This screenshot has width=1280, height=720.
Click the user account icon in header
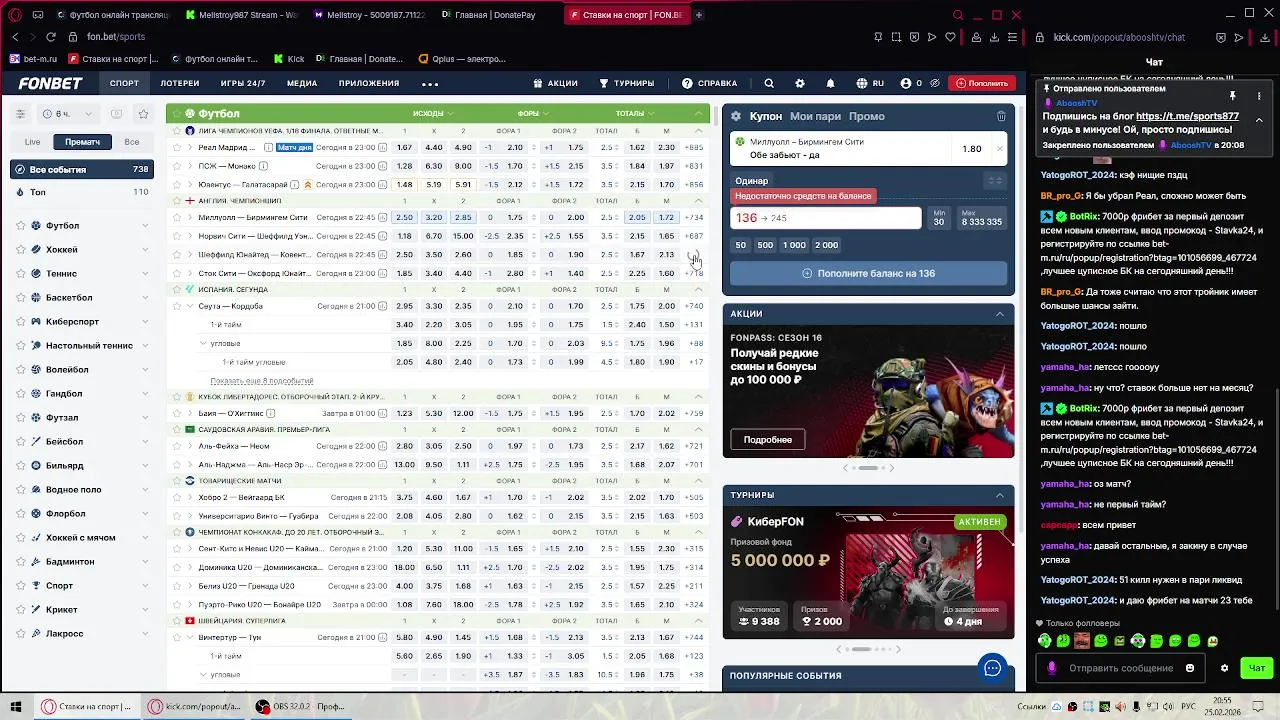pos(905,83)
